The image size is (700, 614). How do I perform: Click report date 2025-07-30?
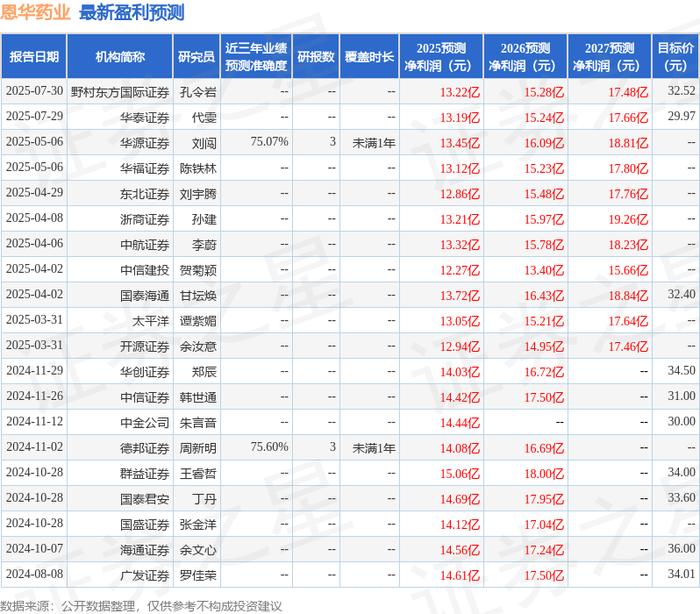[34, 91]
